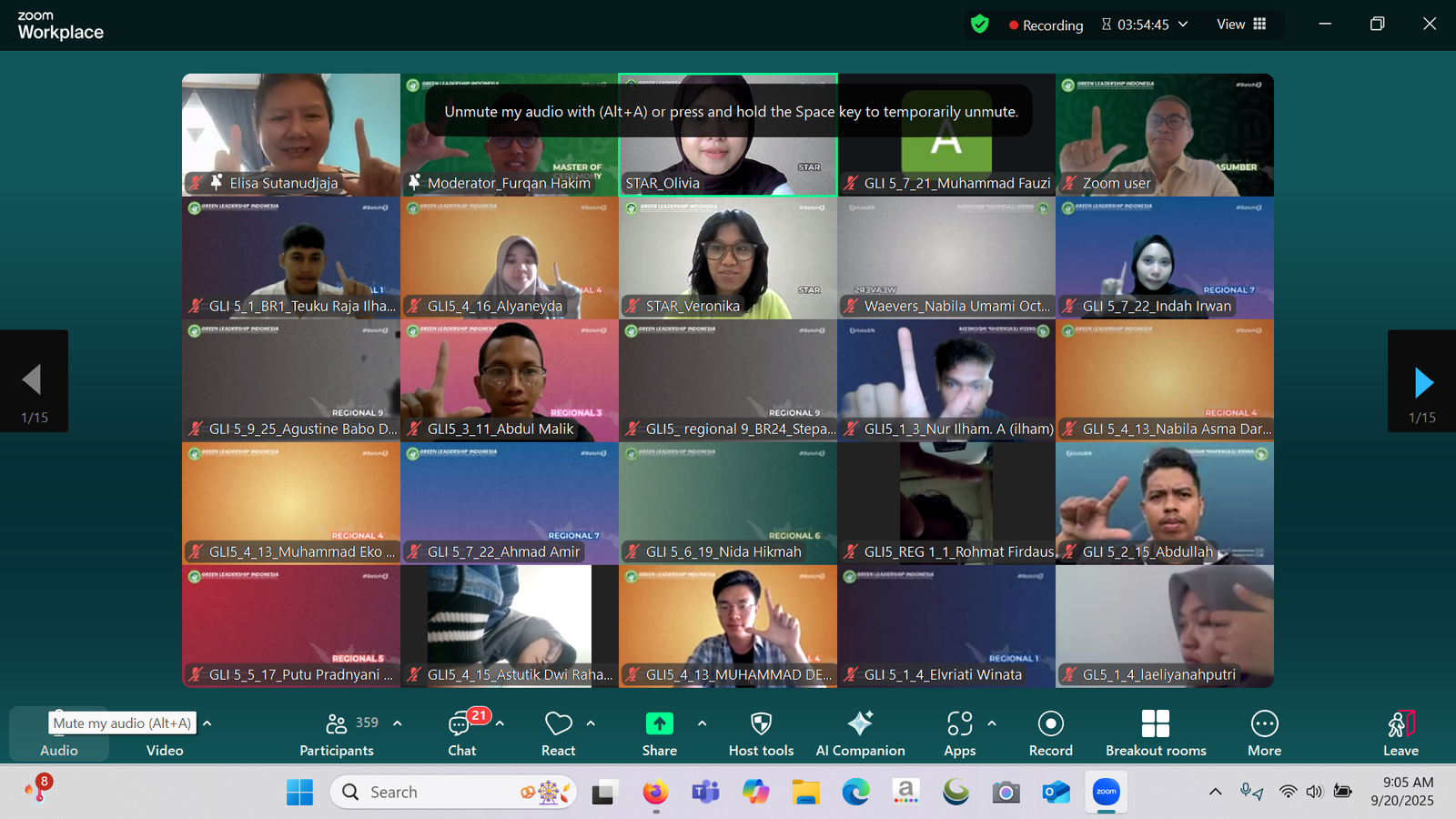1456x819 pixels.
Task: Open the View layout menu
Action: [1241, 25]
